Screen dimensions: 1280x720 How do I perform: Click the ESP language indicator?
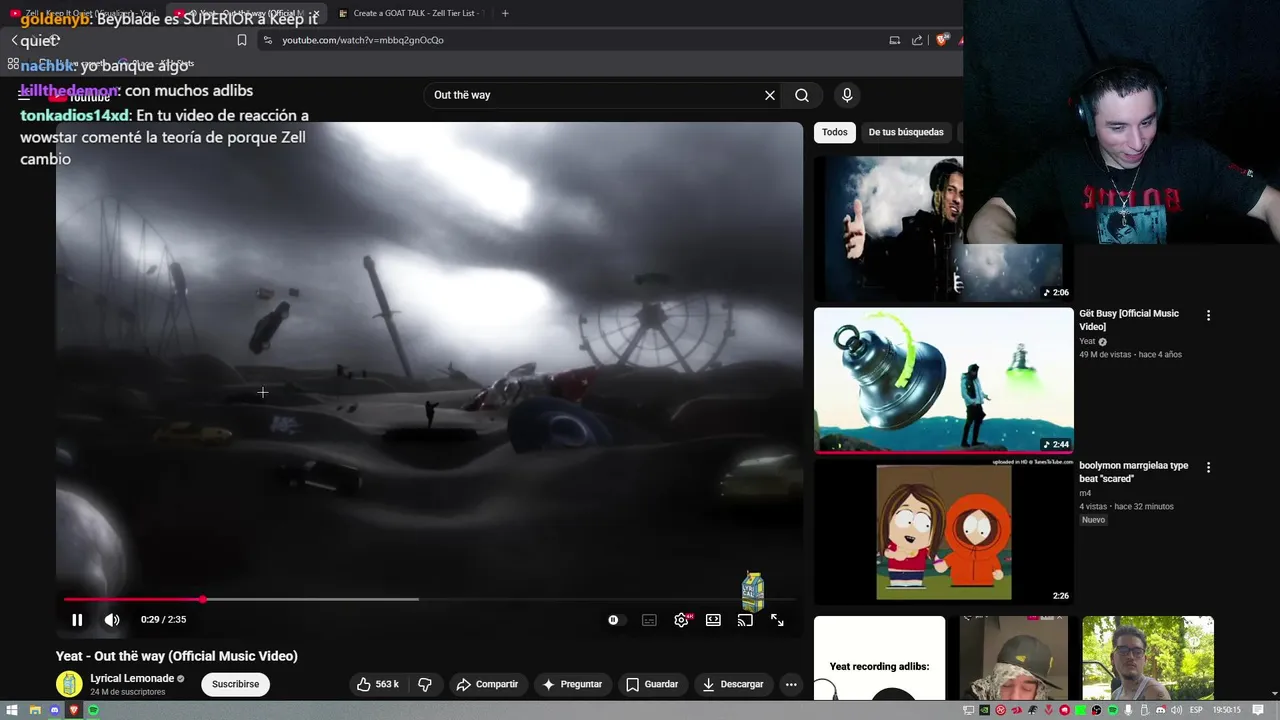pyautogui.click(x=1196, y=710)
